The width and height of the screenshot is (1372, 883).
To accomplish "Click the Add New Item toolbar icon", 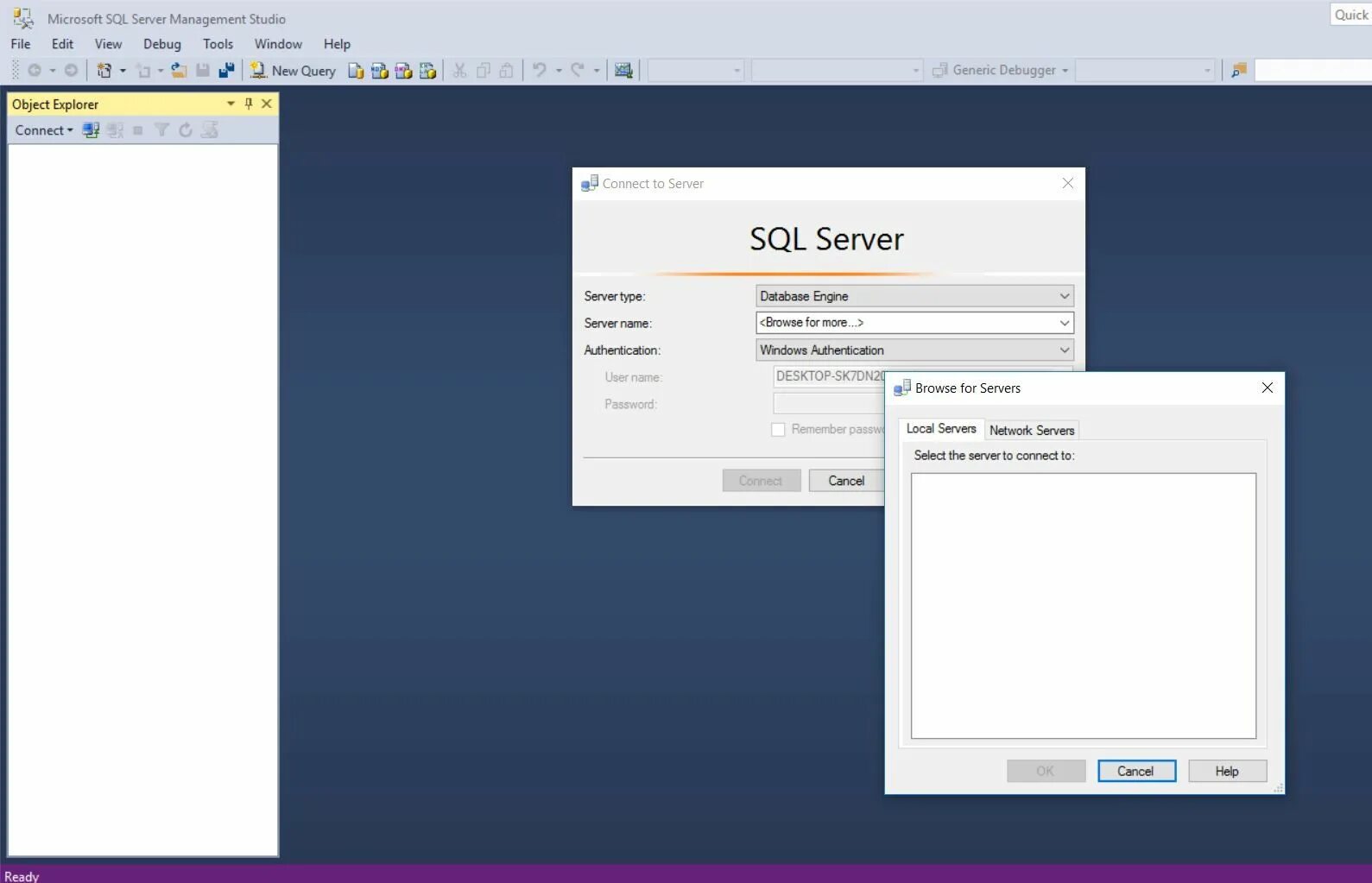I will (x=144, y=71).
